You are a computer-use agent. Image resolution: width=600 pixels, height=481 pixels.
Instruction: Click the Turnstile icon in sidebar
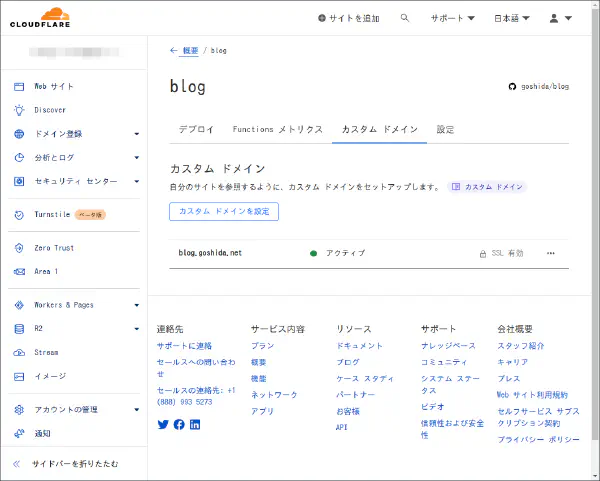click(x=19, y=215)
